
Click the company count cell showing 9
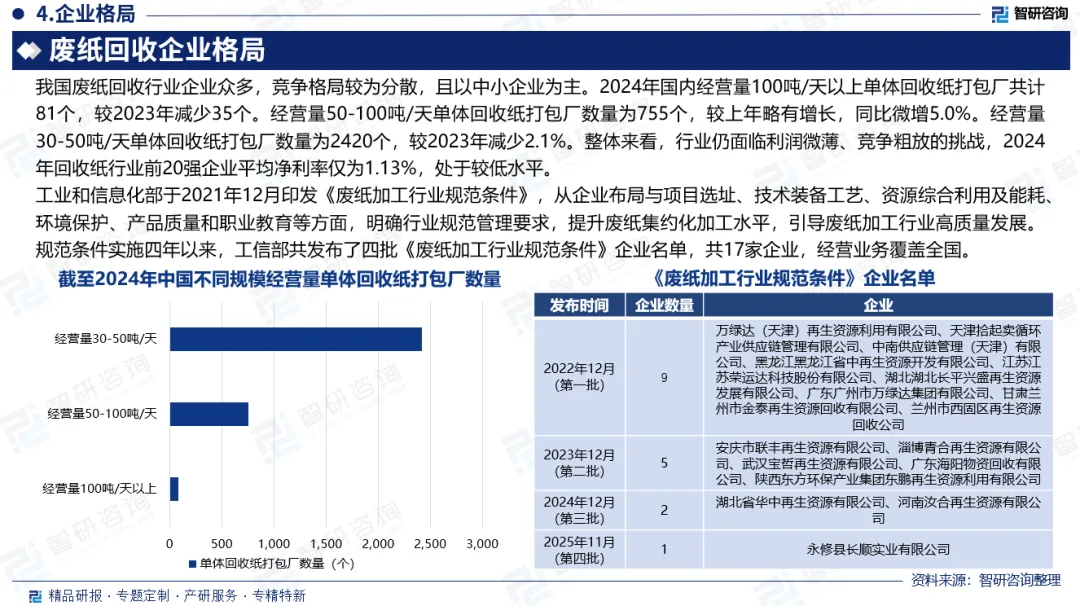click(664, 377)
